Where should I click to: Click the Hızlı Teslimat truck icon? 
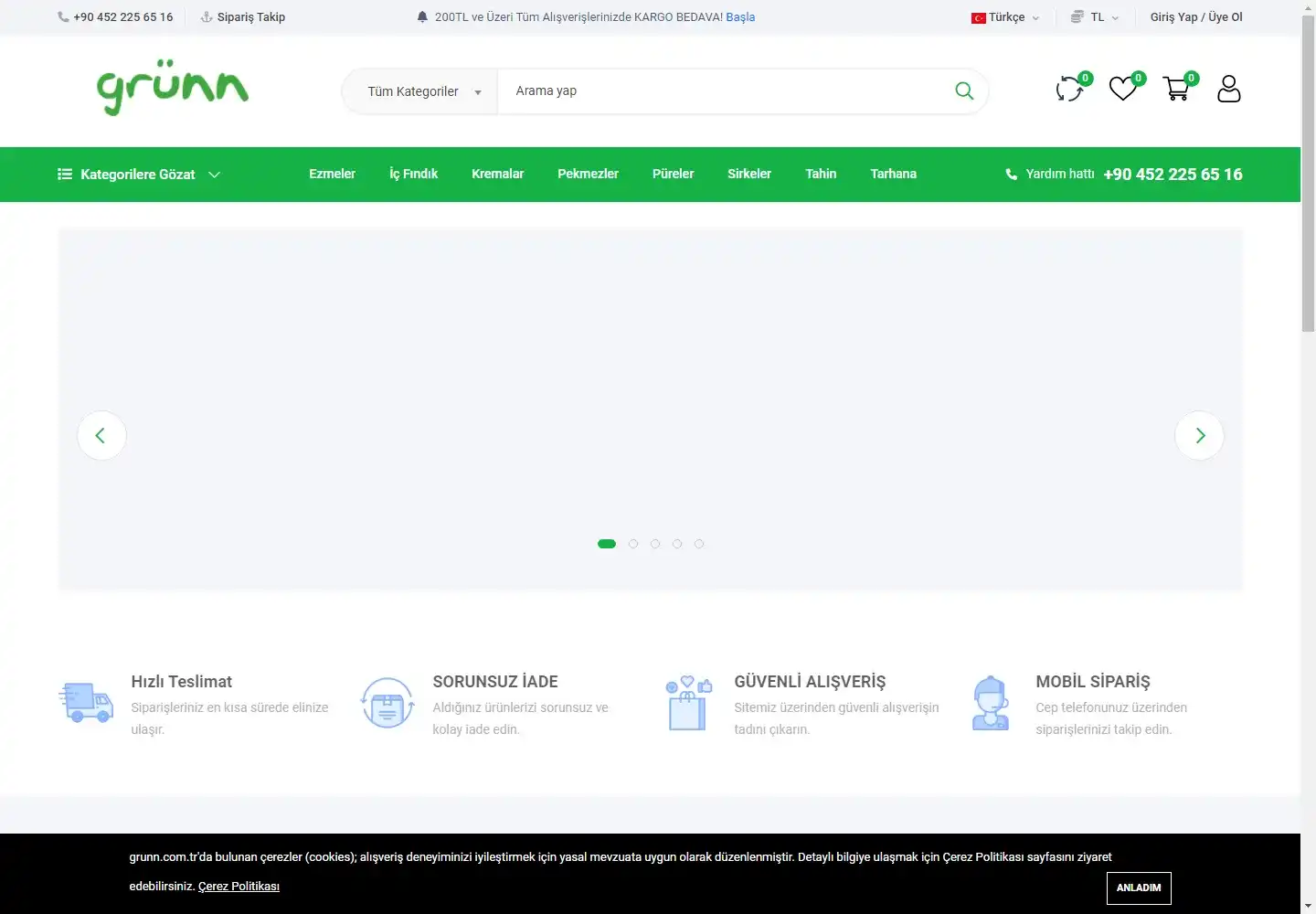coord(86,703)
